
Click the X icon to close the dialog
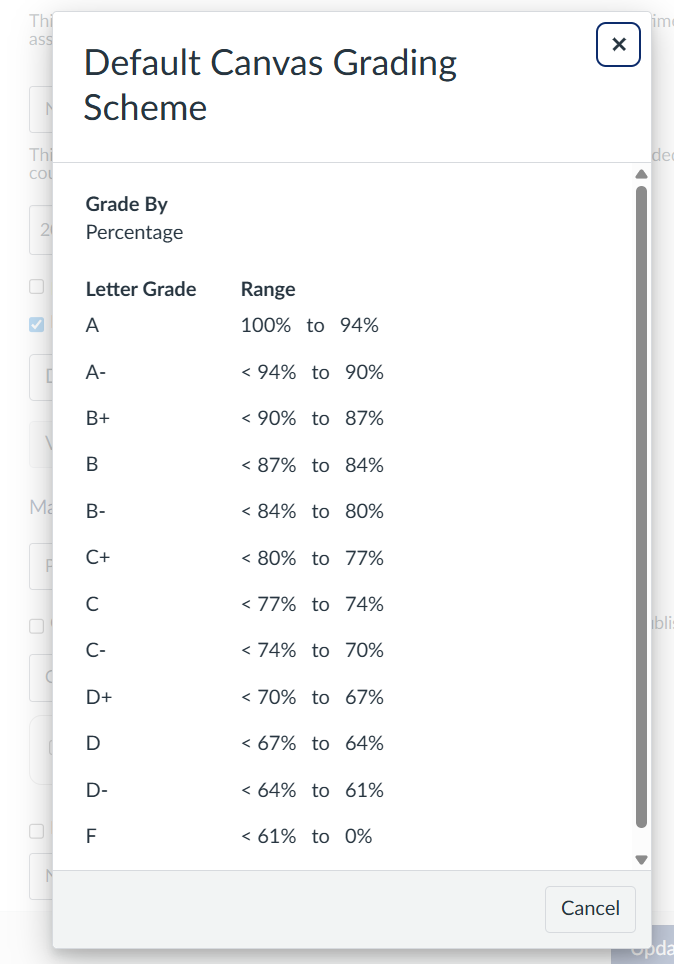(618, 44)
